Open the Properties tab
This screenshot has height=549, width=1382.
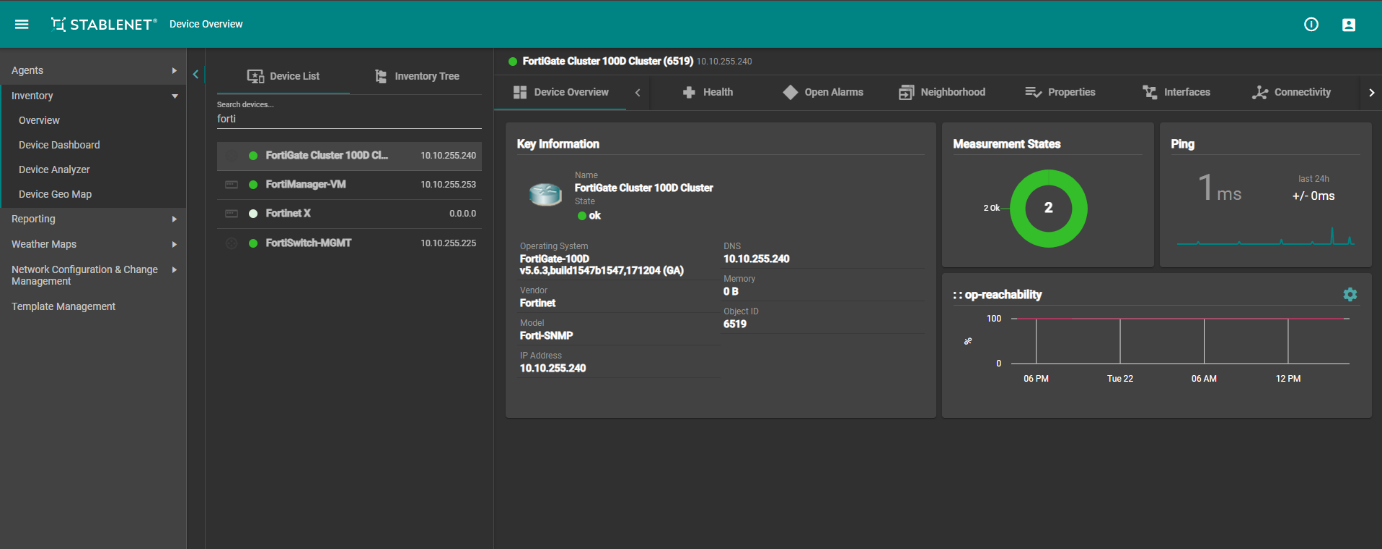click(1060, 92)
